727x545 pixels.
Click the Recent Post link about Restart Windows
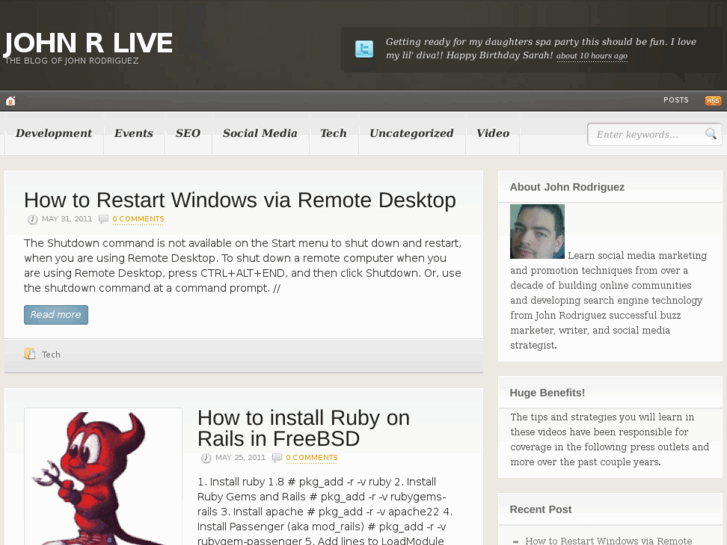pyautogui.click(x=608, y=541)
